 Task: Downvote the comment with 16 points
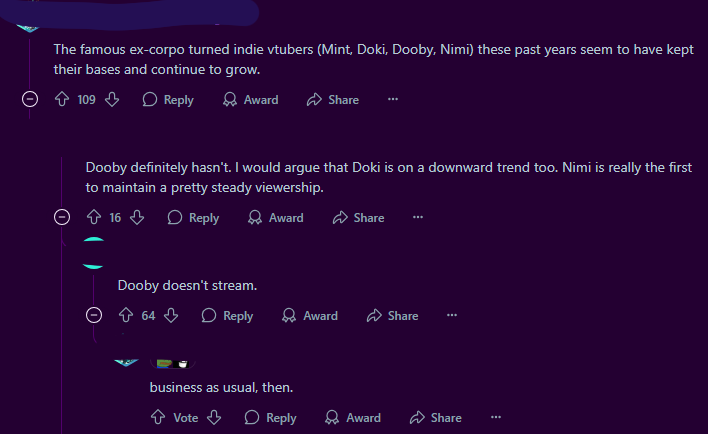click(x=137, y=218)
